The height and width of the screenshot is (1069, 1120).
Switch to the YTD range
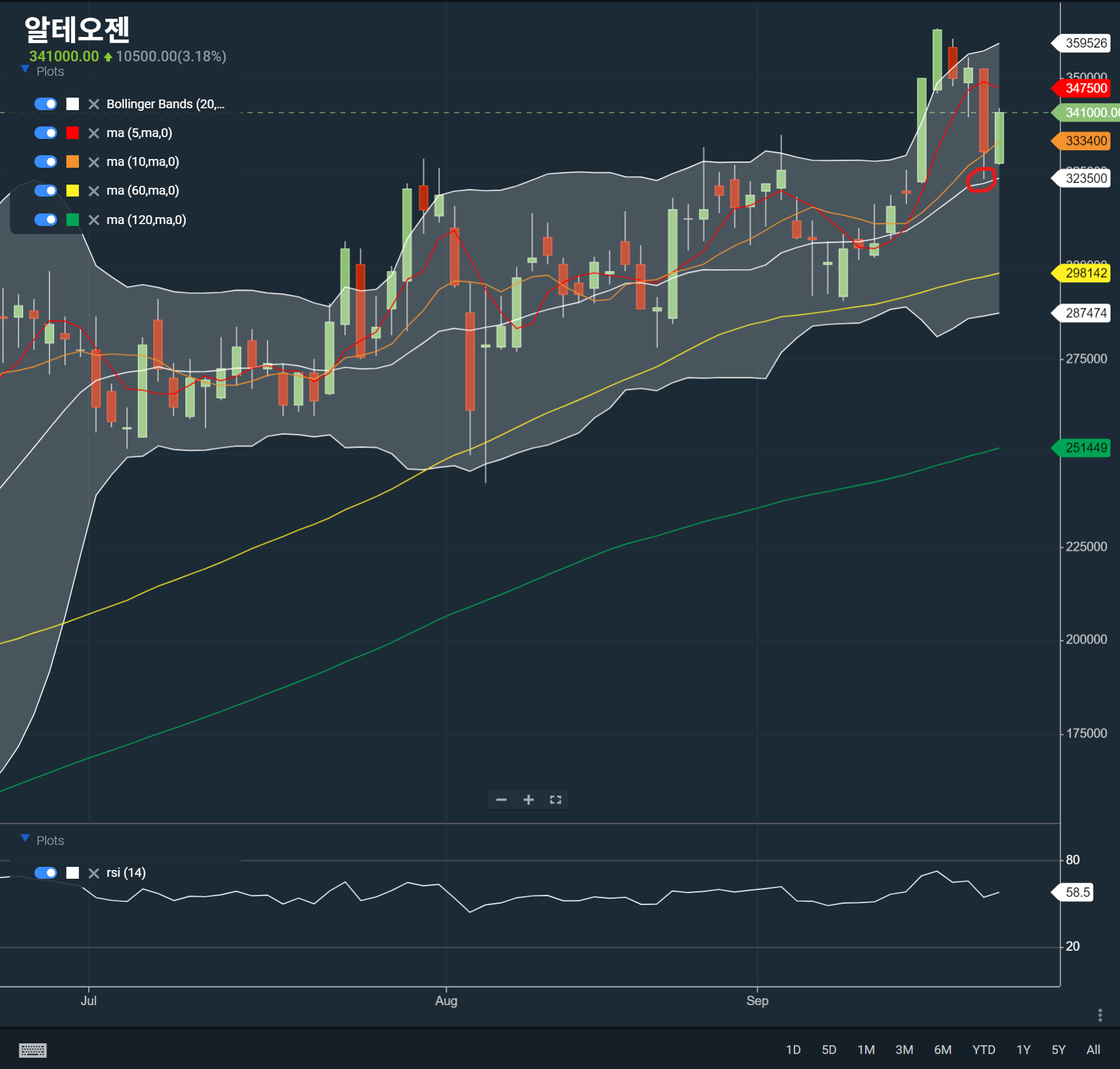click(x=984, y=1050)
